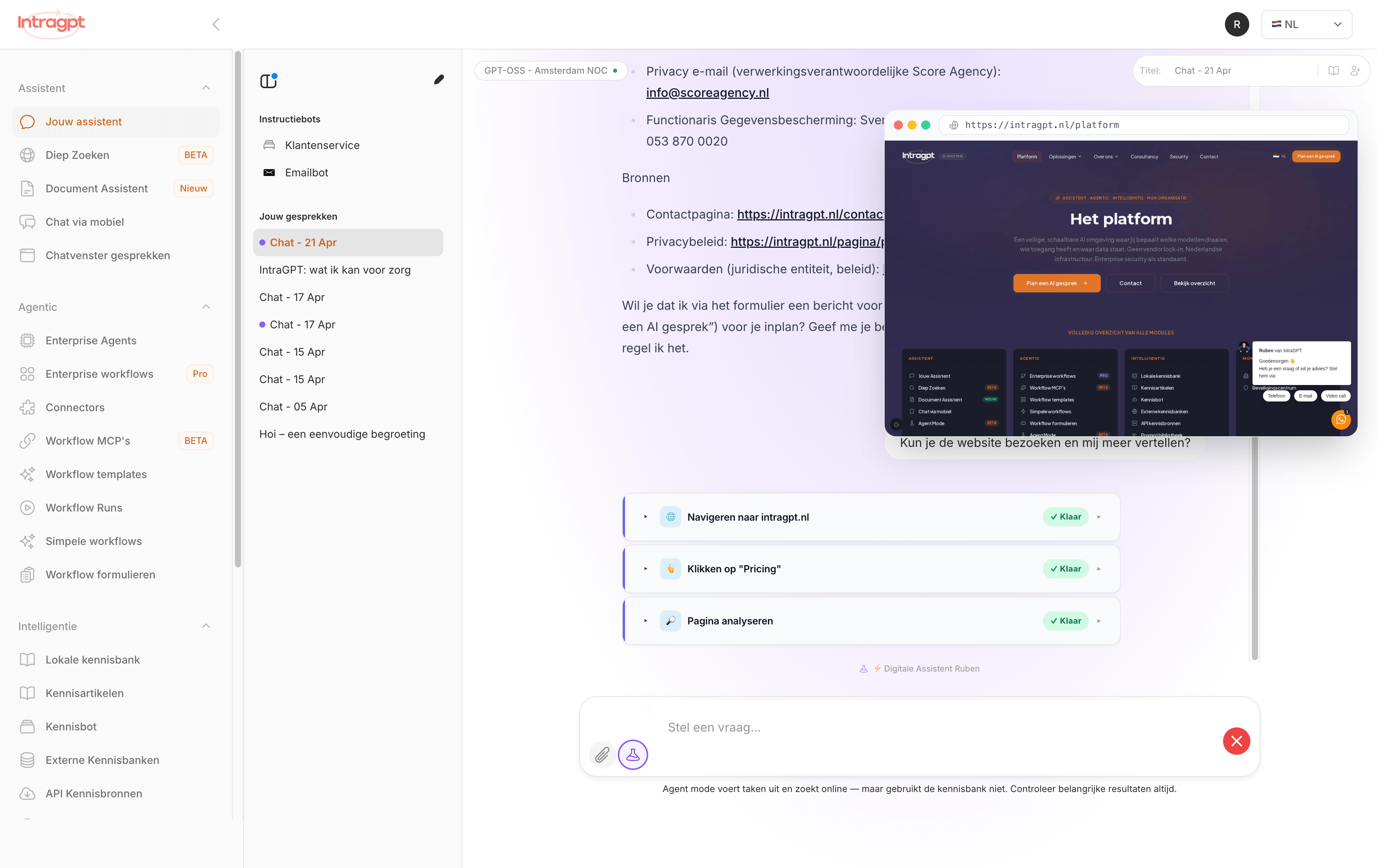The width and height of the screenshot is (1377, 868).
Task: Open Workflow MCP's link icon
Action: tap(27, 441)
